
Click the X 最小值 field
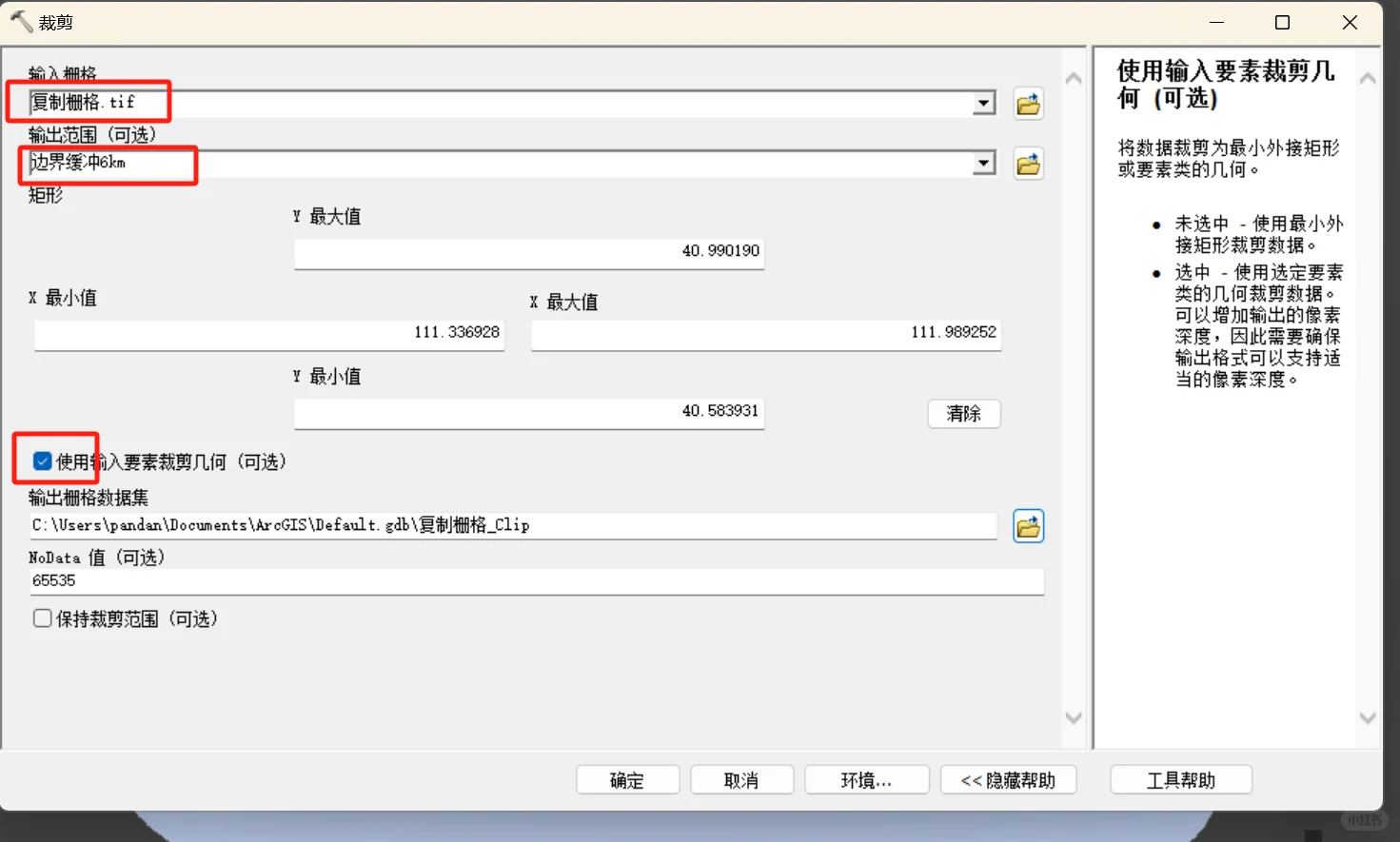point(269,334)
